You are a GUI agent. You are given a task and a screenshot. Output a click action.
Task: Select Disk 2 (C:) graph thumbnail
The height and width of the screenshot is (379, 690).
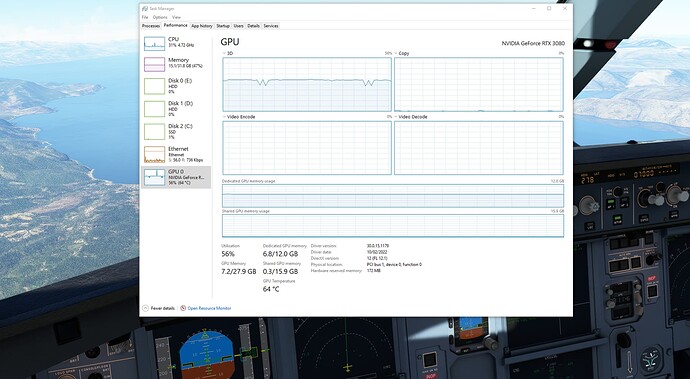(154, 132)
